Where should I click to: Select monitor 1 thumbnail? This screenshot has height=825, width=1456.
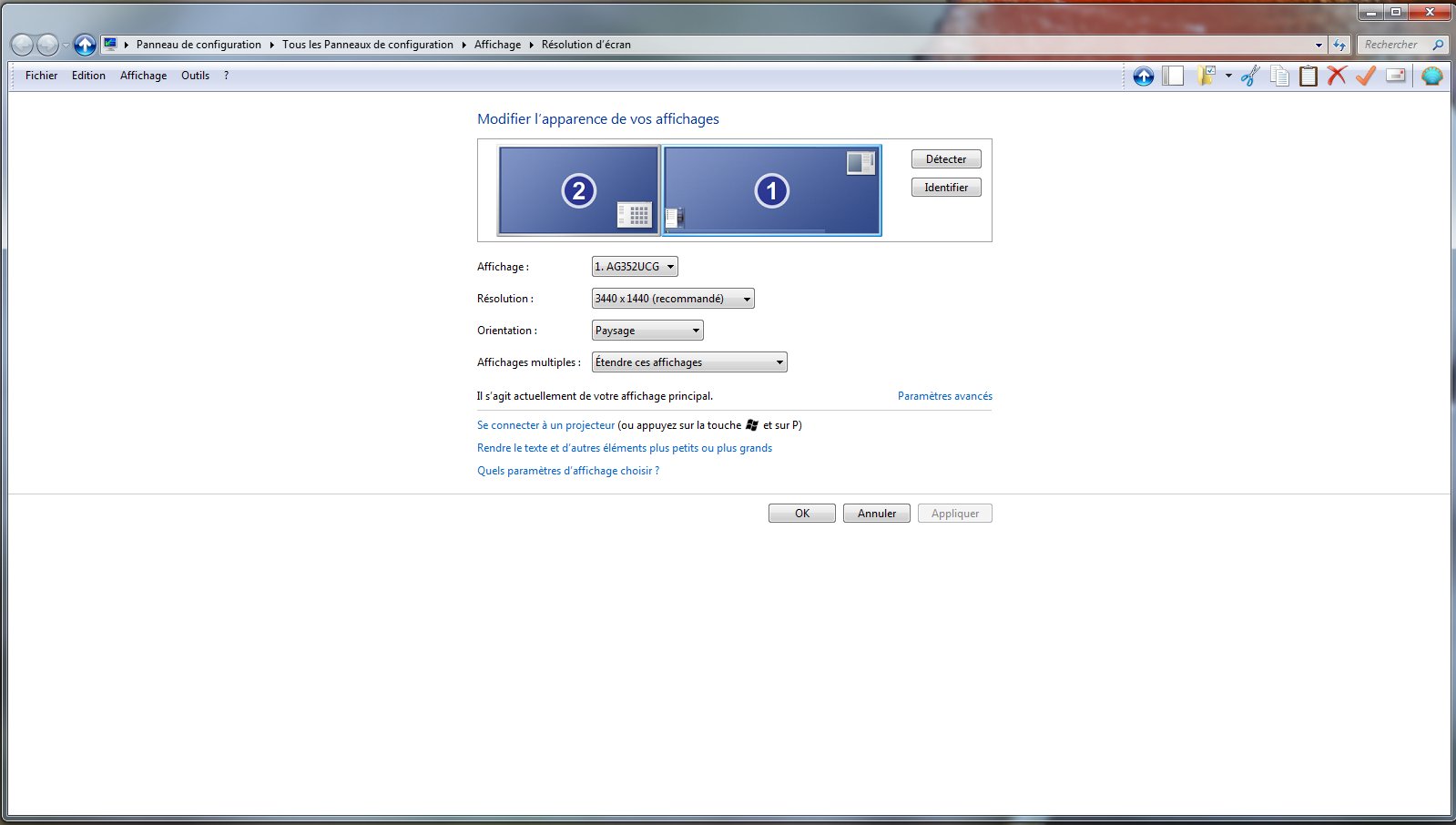[x=772, y=190]
